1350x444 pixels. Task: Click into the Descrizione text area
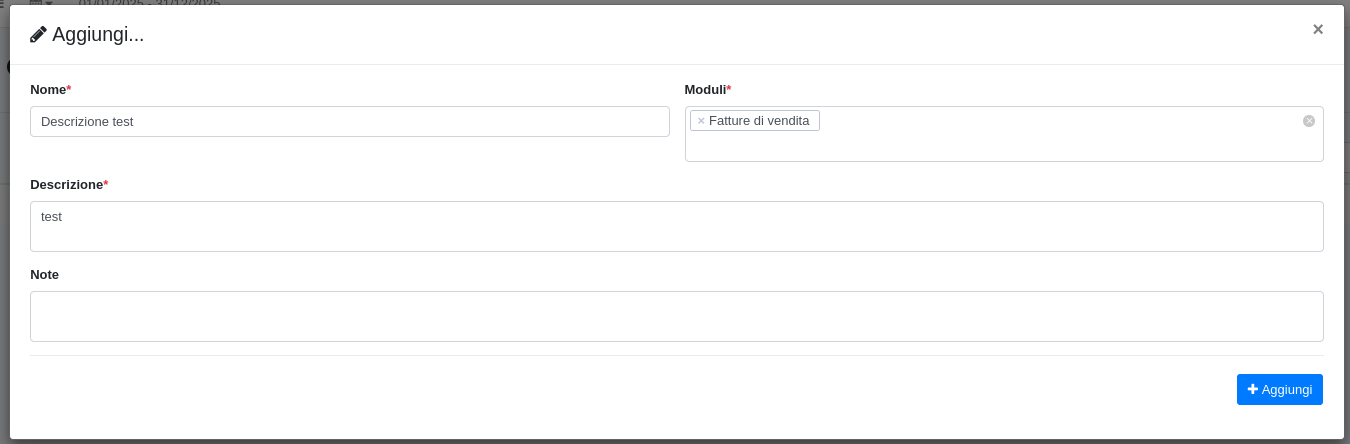pos(676,227)
